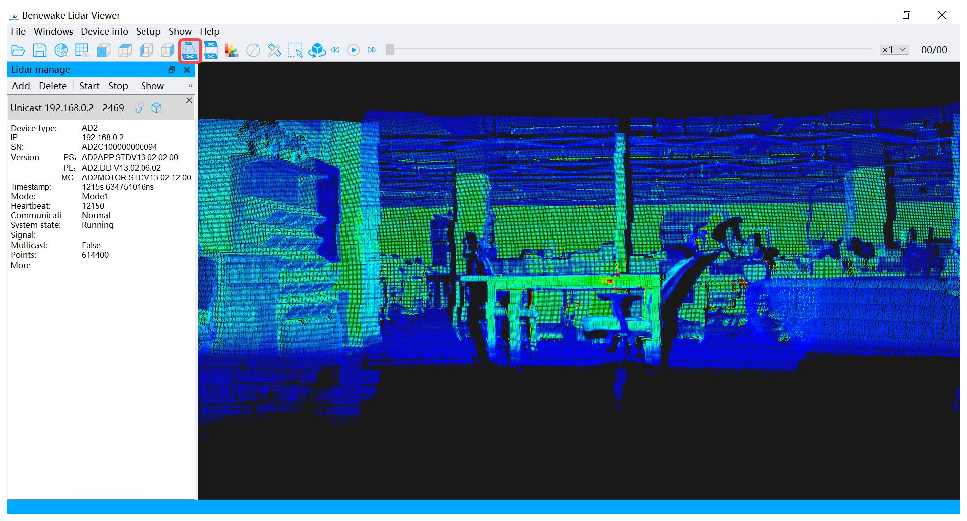Click the globe search toolbar icon
Image resolution: width=967 pixels, height=521 pixels.
[x=61, y=51]
